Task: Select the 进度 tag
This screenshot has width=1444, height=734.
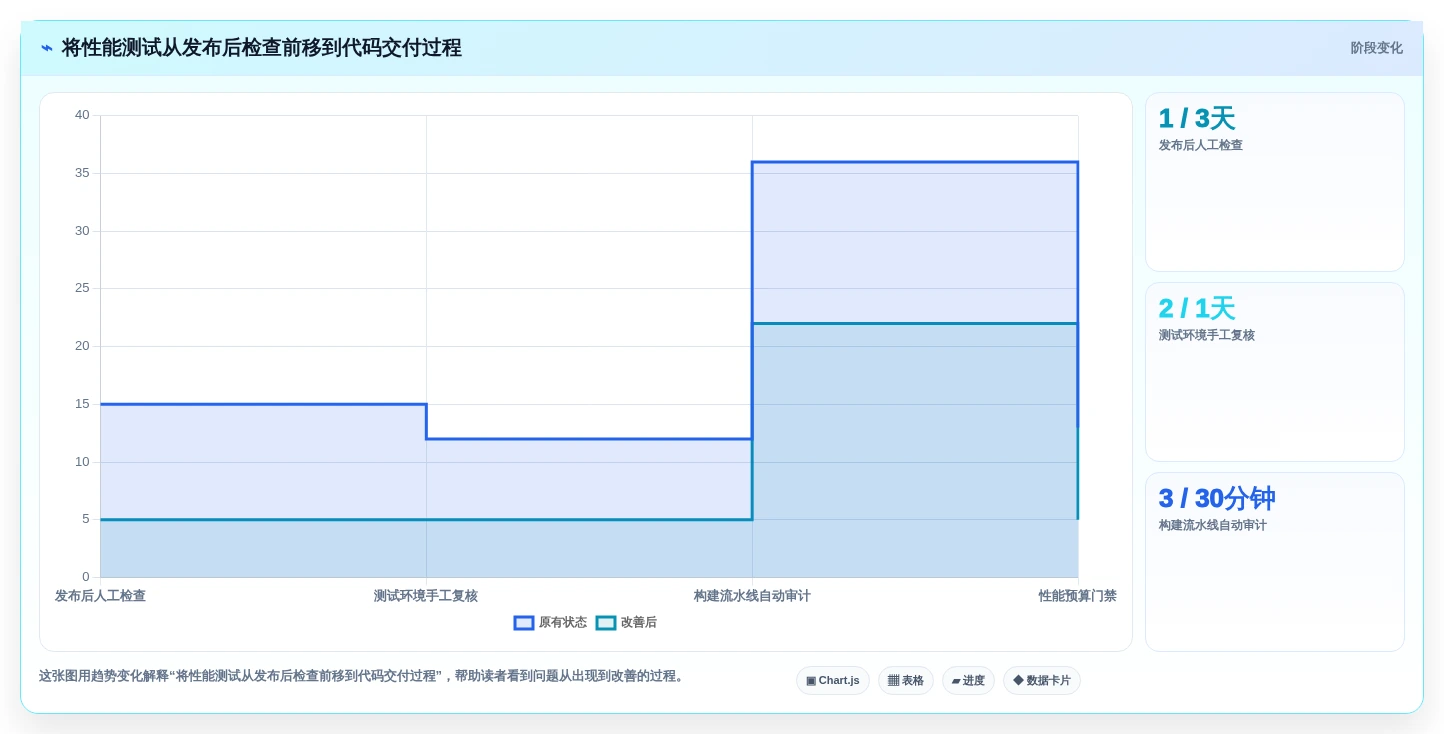Action: [x=968, y=680]
